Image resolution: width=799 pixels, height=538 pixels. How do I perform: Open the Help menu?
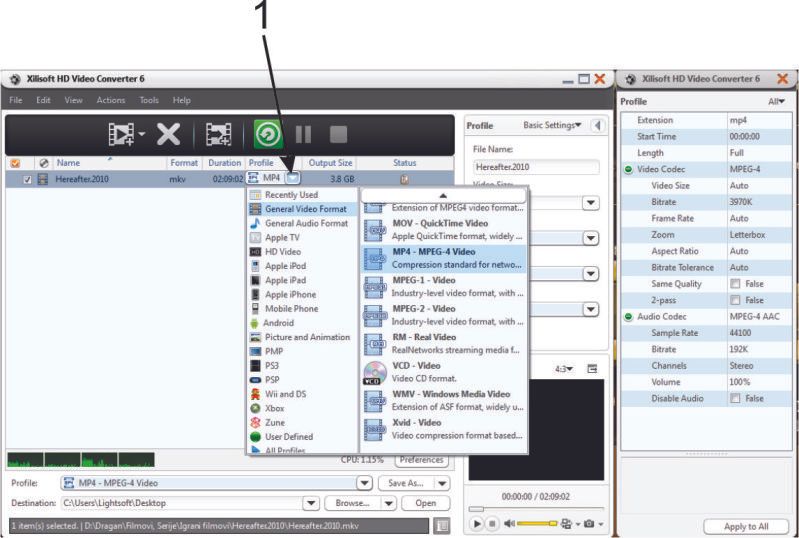coord(182,100)
